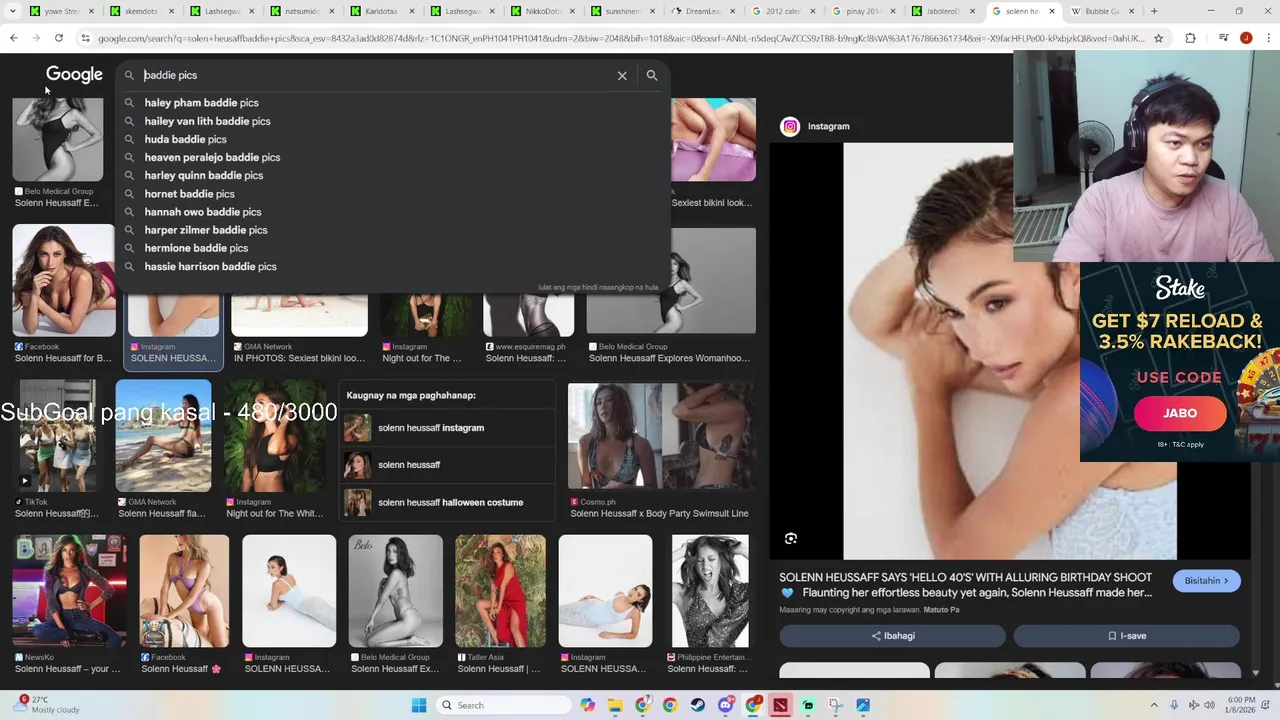Click the browser address bar URL
Viewport: 1280px width, 720px height.
coord(620,38)
